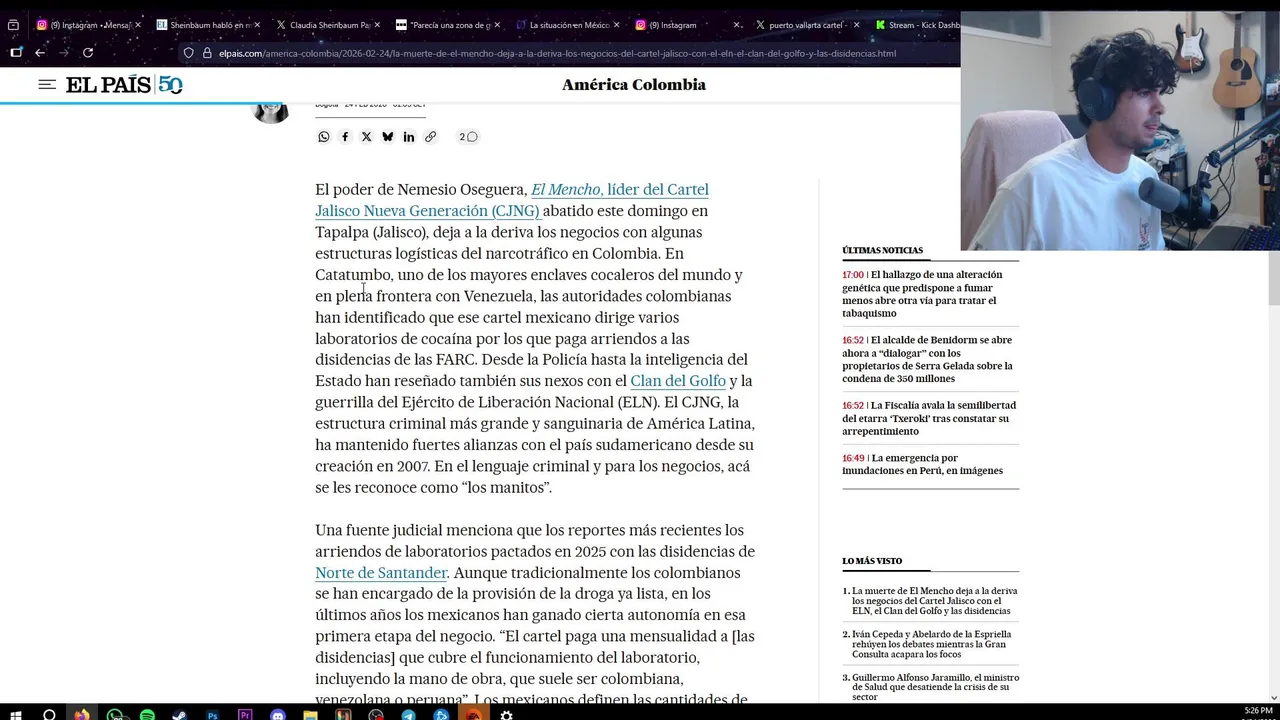
Task: Click the EL PAÍS 50 logo
Action: tap(124, 85)
